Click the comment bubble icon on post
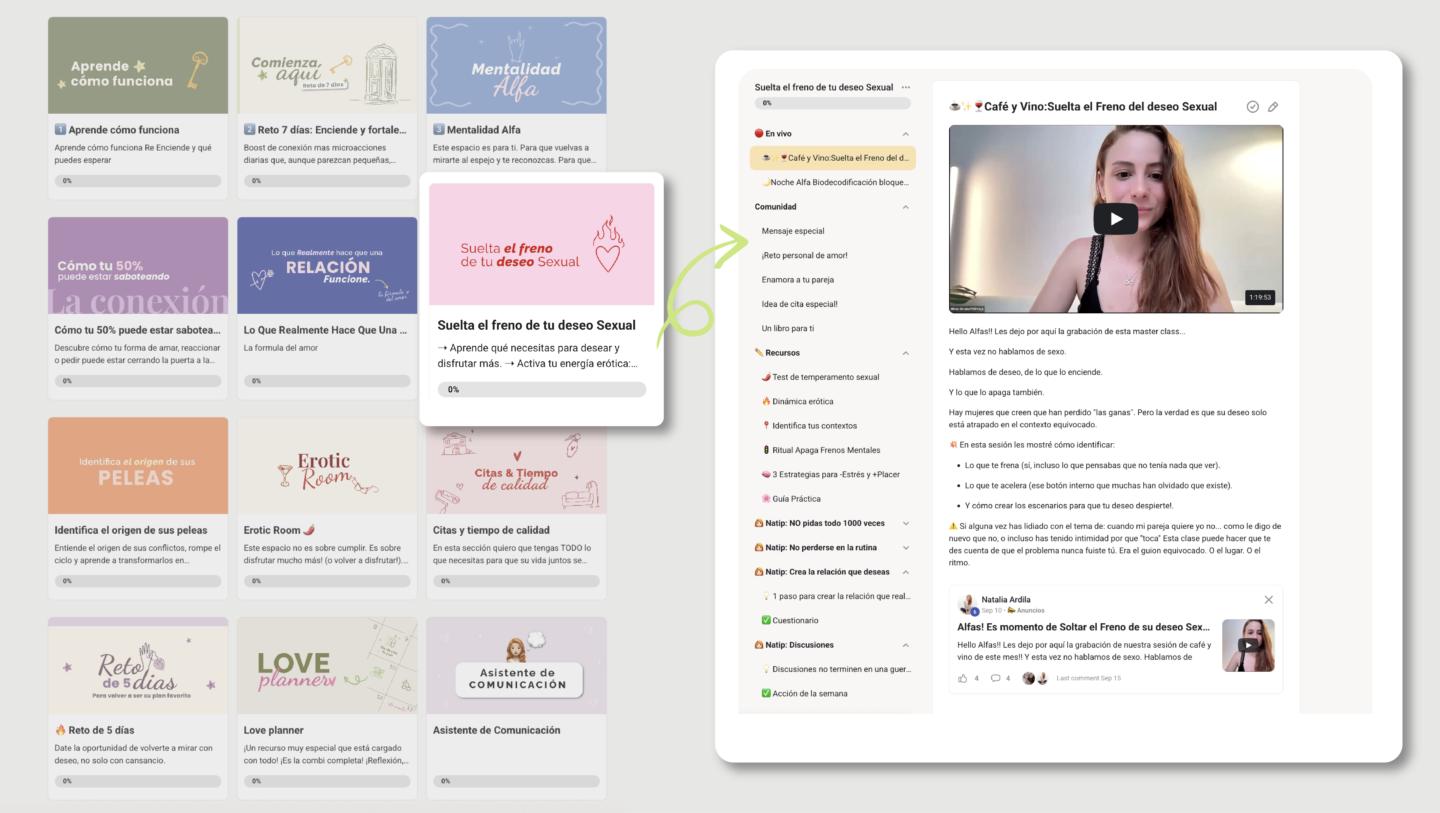1440x813 pixels. point(995,678)
